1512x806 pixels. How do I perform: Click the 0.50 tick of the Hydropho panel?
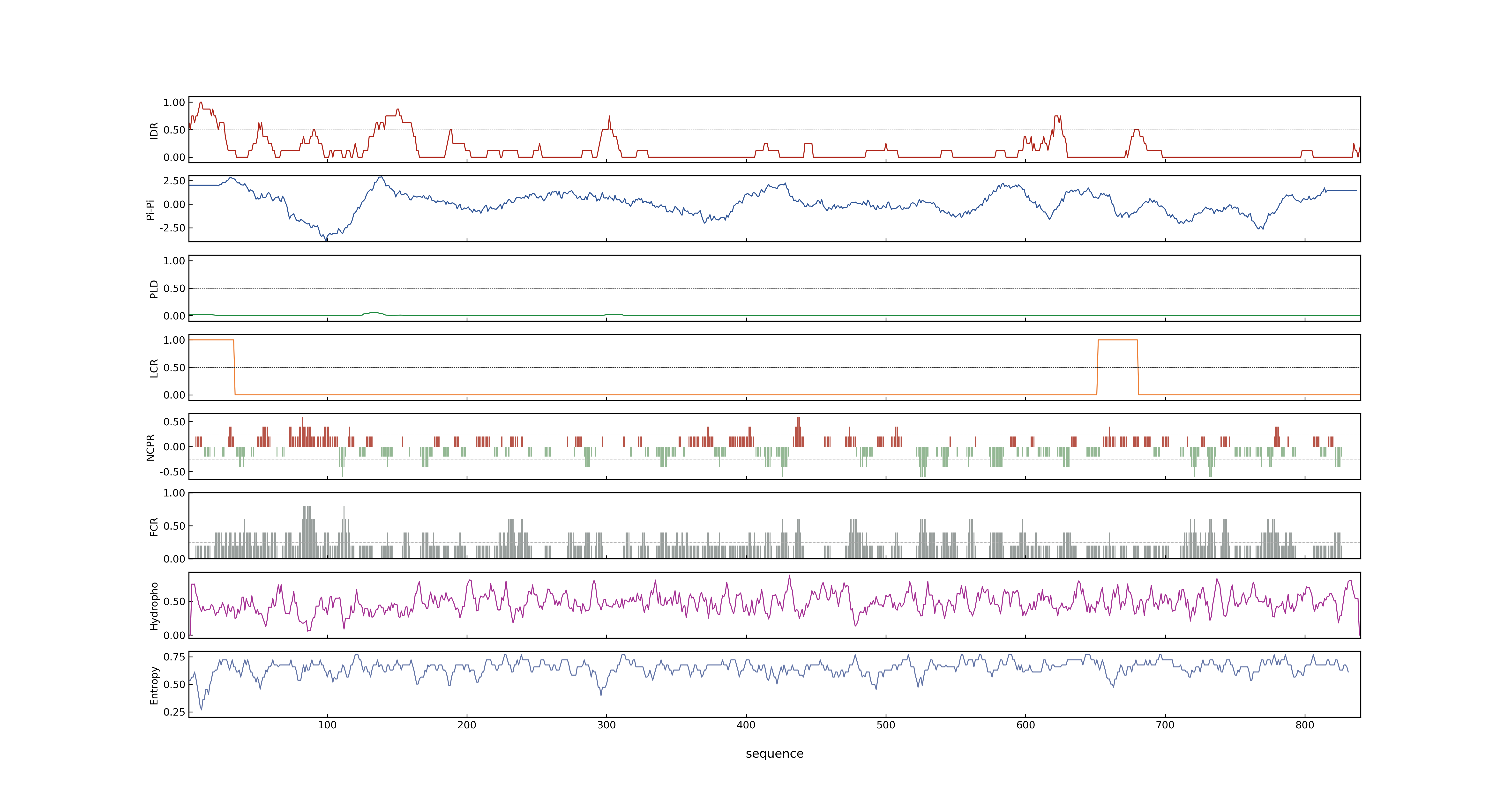174,602
